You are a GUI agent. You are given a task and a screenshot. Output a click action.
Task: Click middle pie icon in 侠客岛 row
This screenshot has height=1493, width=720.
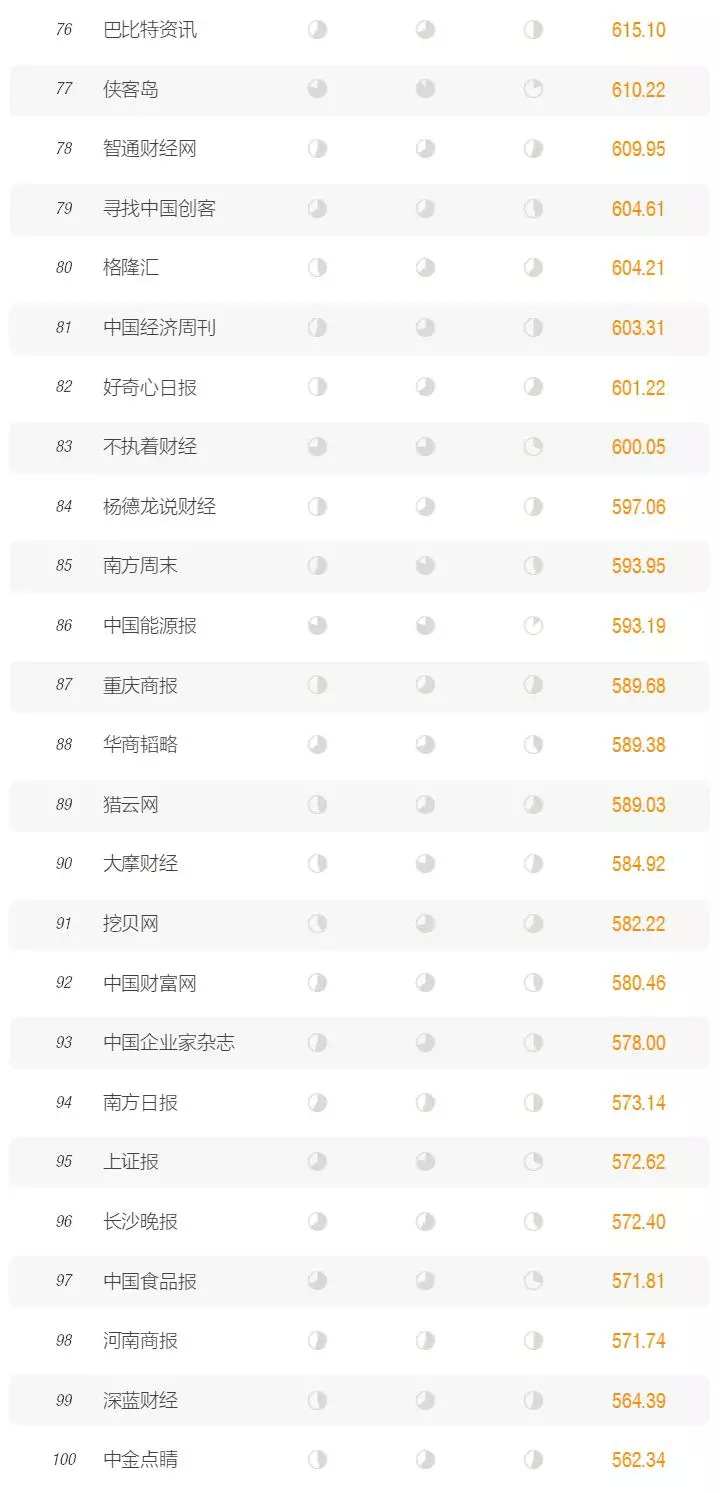point(425,89)
